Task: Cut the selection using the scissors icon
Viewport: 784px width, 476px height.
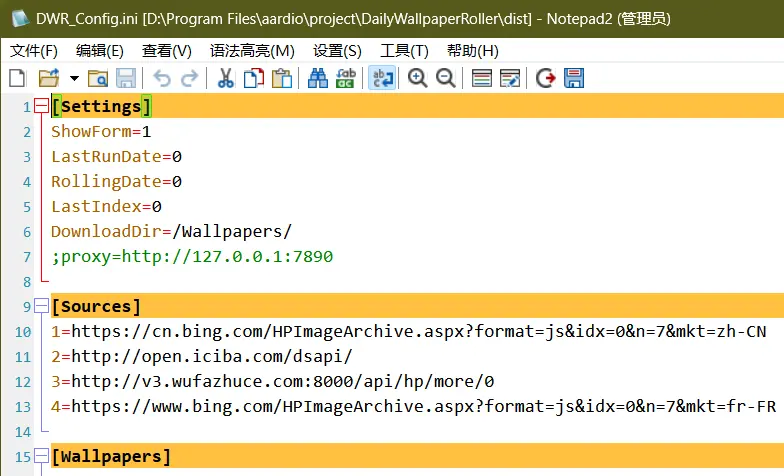Action: pyautogui.click(x=226, y=78)
